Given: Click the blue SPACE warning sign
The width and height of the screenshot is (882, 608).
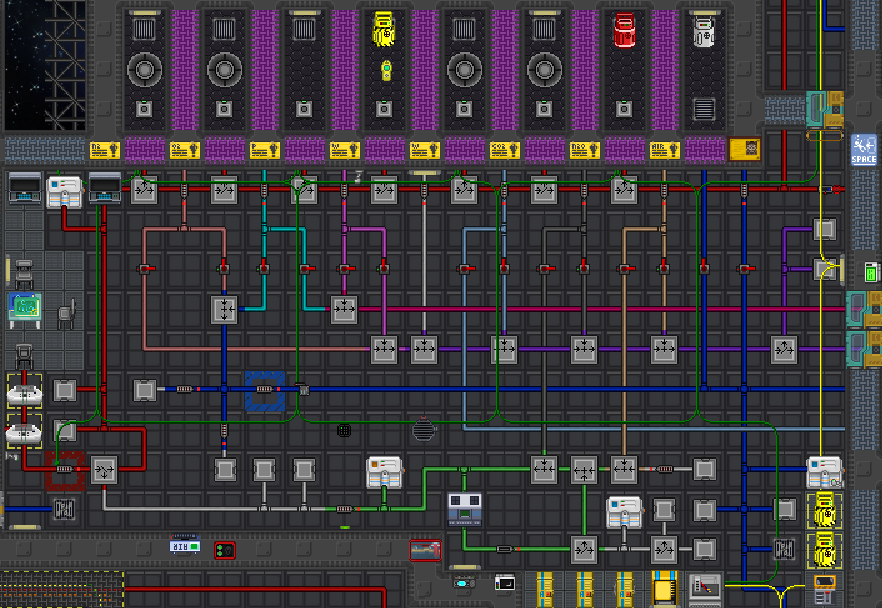Looking at the screenshot, I should 863,150.
